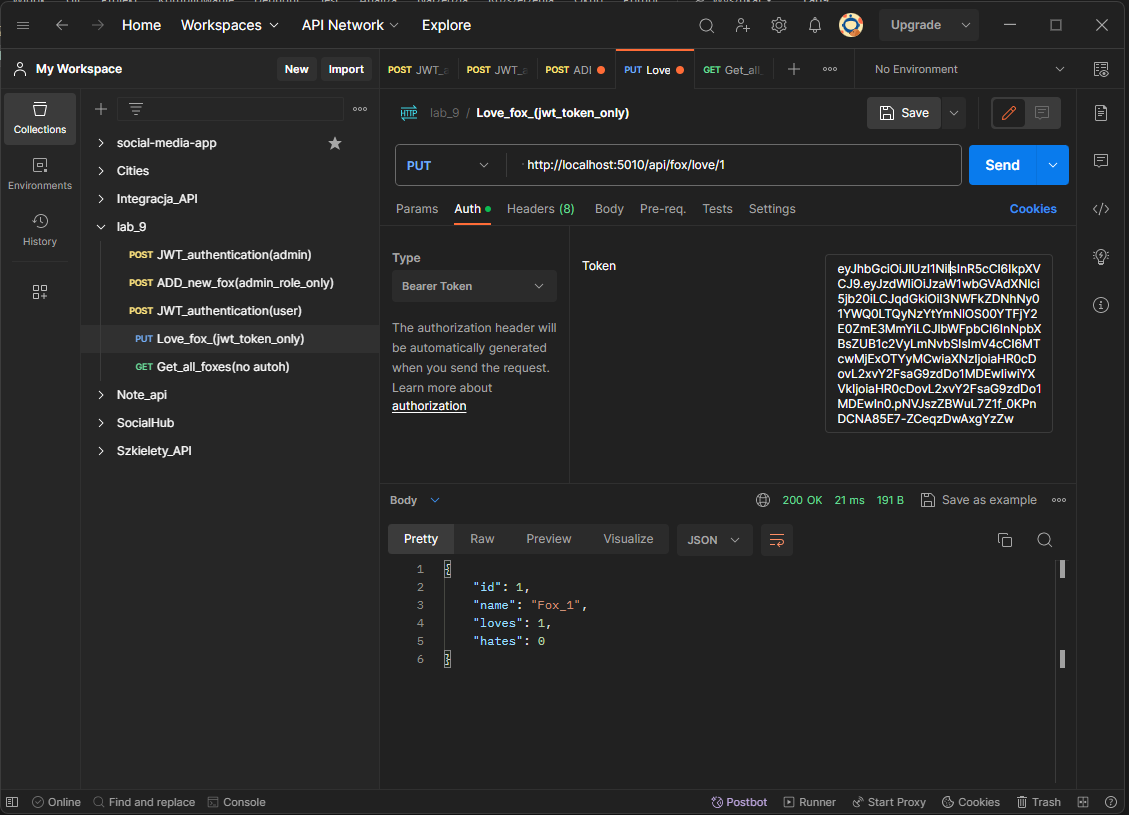Open the search magnifier in header
1129x815 pixels.
click(706, 25)
